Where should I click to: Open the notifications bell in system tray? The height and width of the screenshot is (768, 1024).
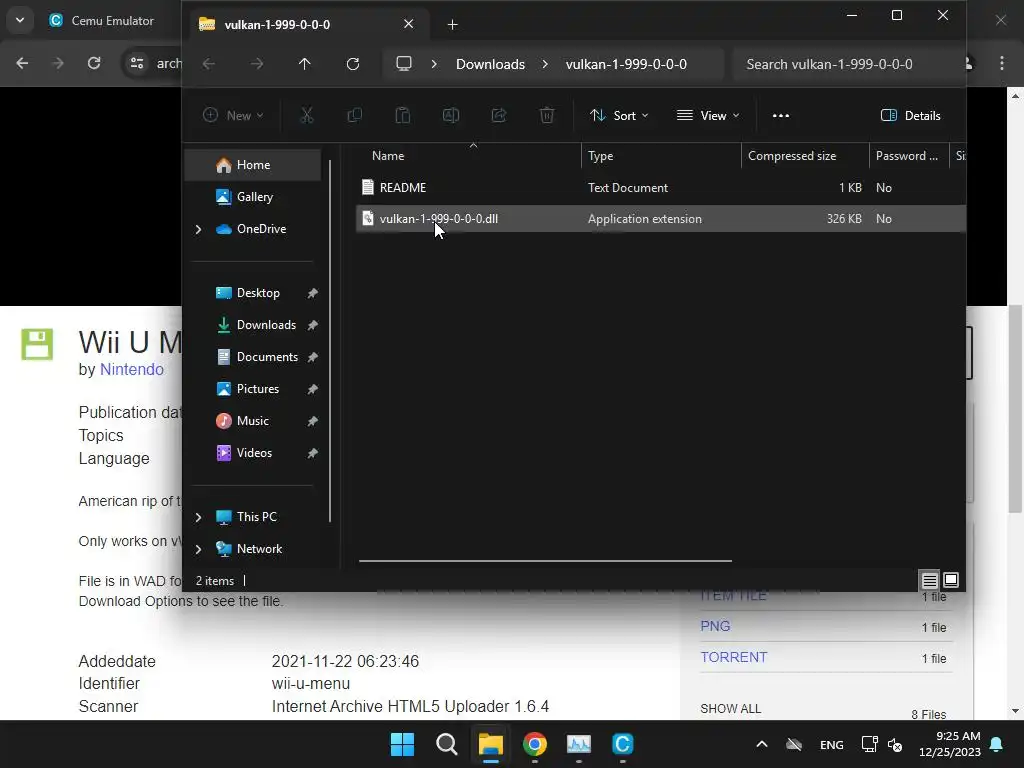pos(997,744)
